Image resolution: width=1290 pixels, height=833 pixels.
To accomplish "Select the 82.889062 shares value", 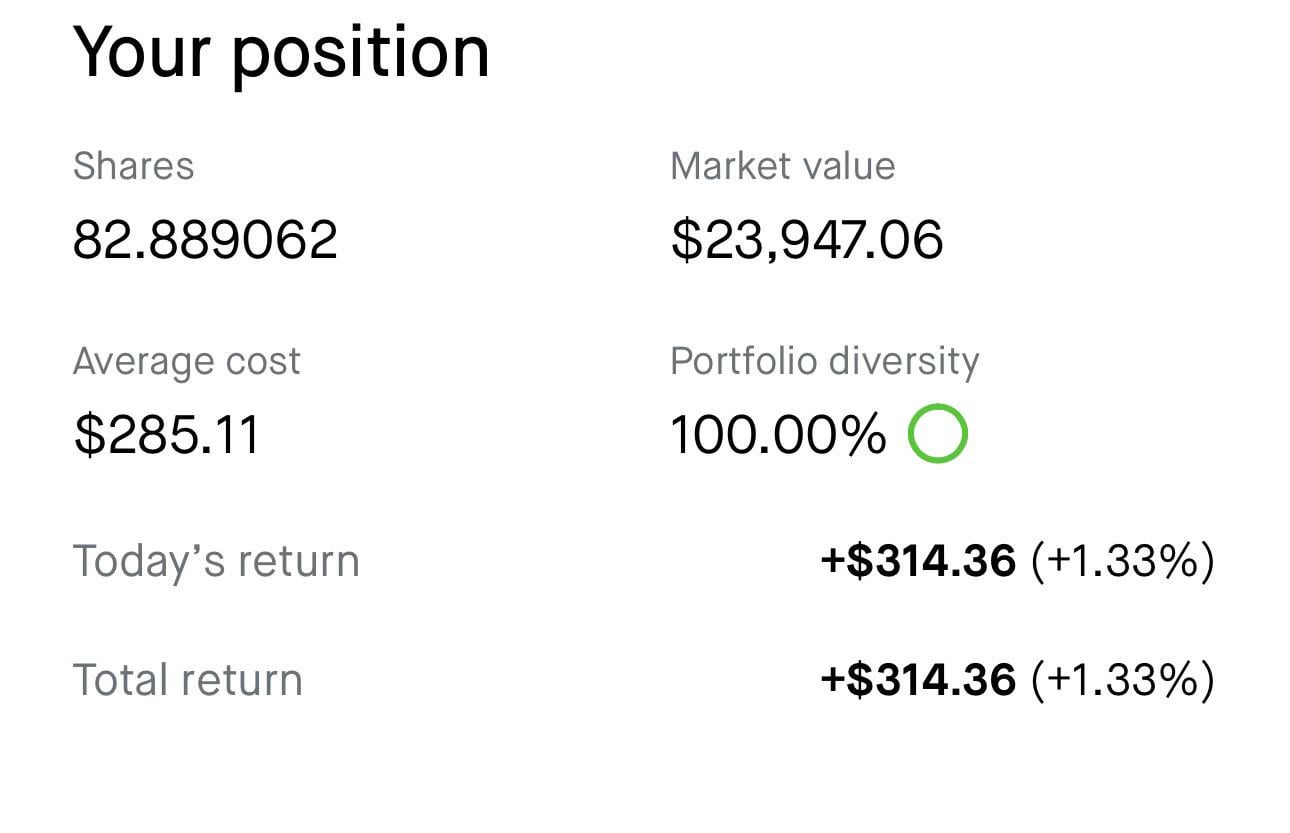I will (205, 240).
